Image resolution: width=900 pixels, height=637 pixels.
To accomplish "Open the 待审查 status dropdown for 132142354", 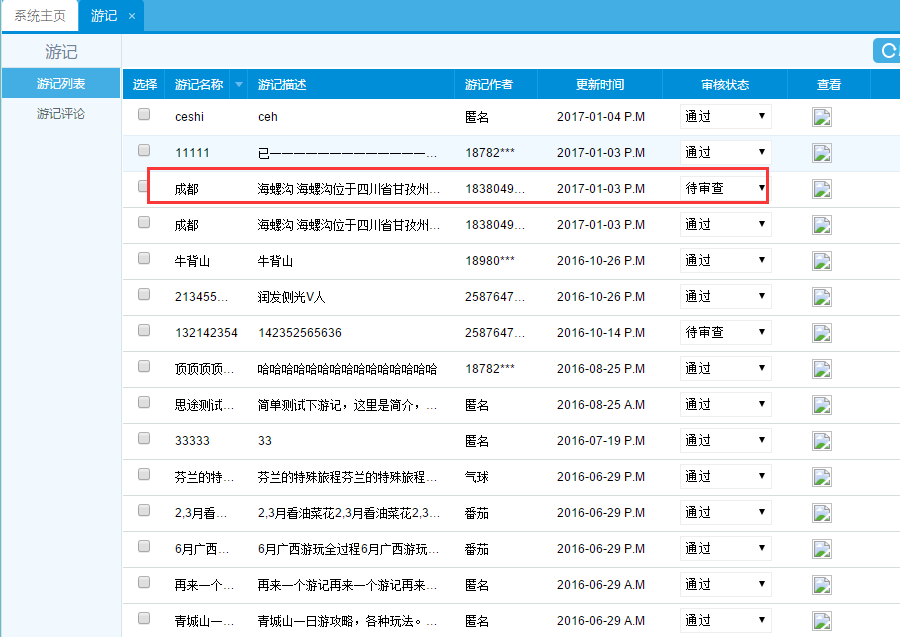I will pyautogui.click(x=725, y=332).
